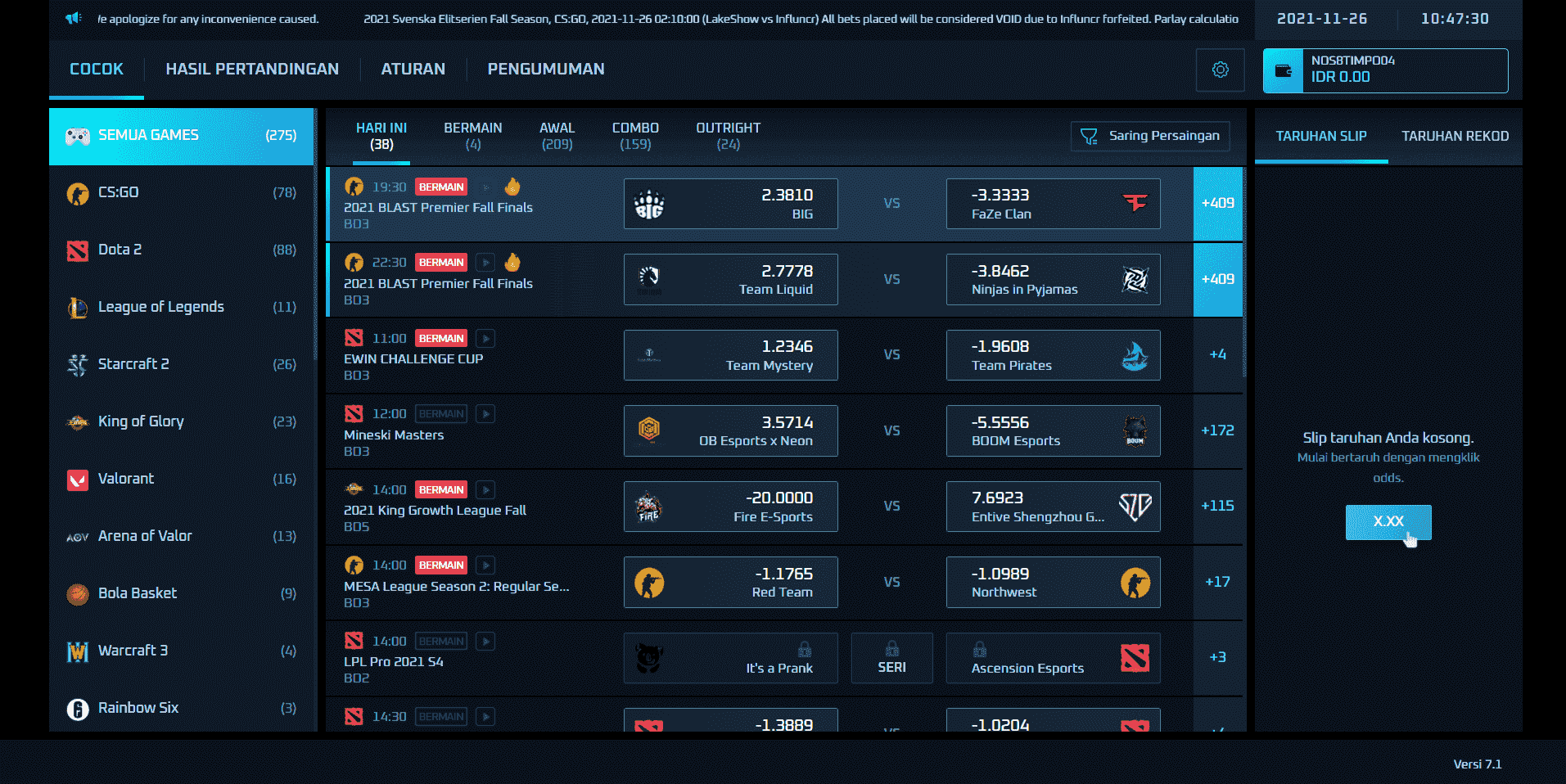Viewport: 1566px width, 784px height.
Task: Click the Rainbow Six sidebar icon
Action: click(78, 708)
